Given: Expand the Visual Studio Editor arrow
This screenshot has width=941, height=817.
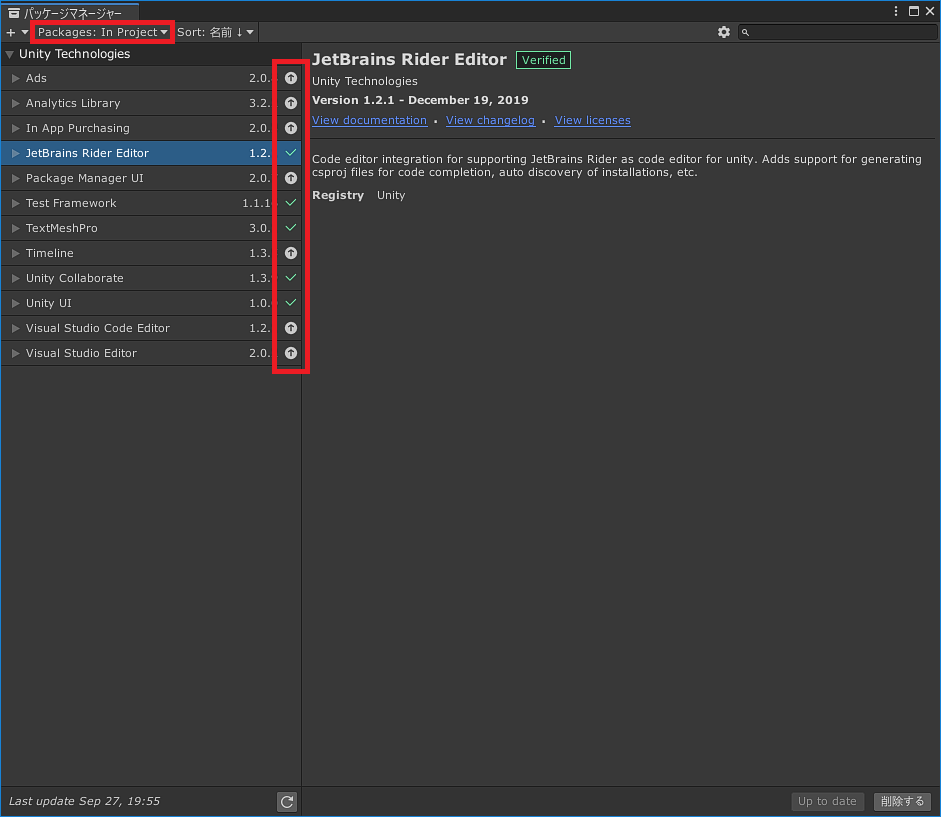Looking at the screenshot, I should 16,353.
